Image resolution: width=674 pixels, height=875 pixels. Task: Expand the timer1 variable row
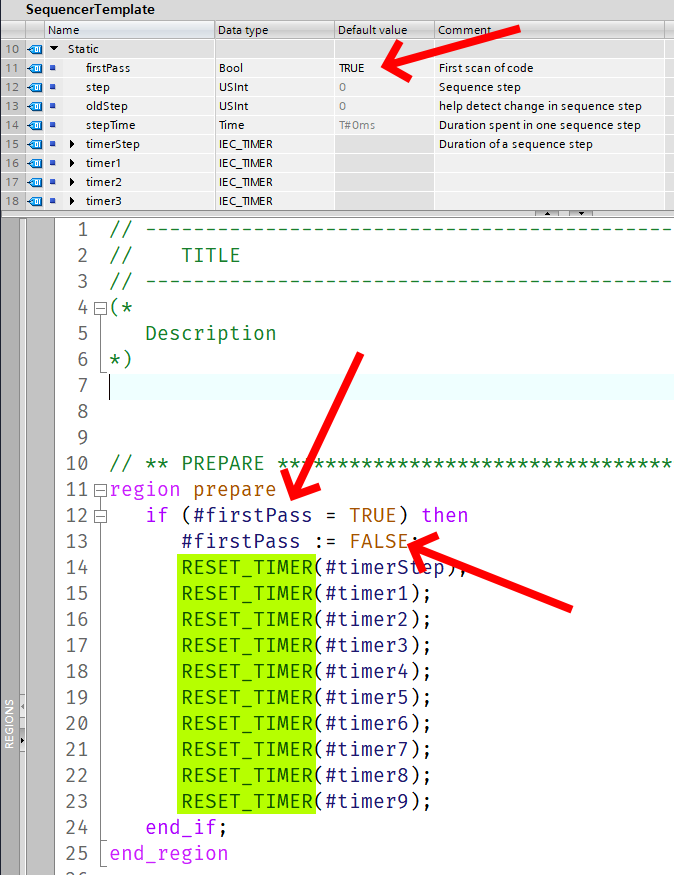[x=72, y=163]
